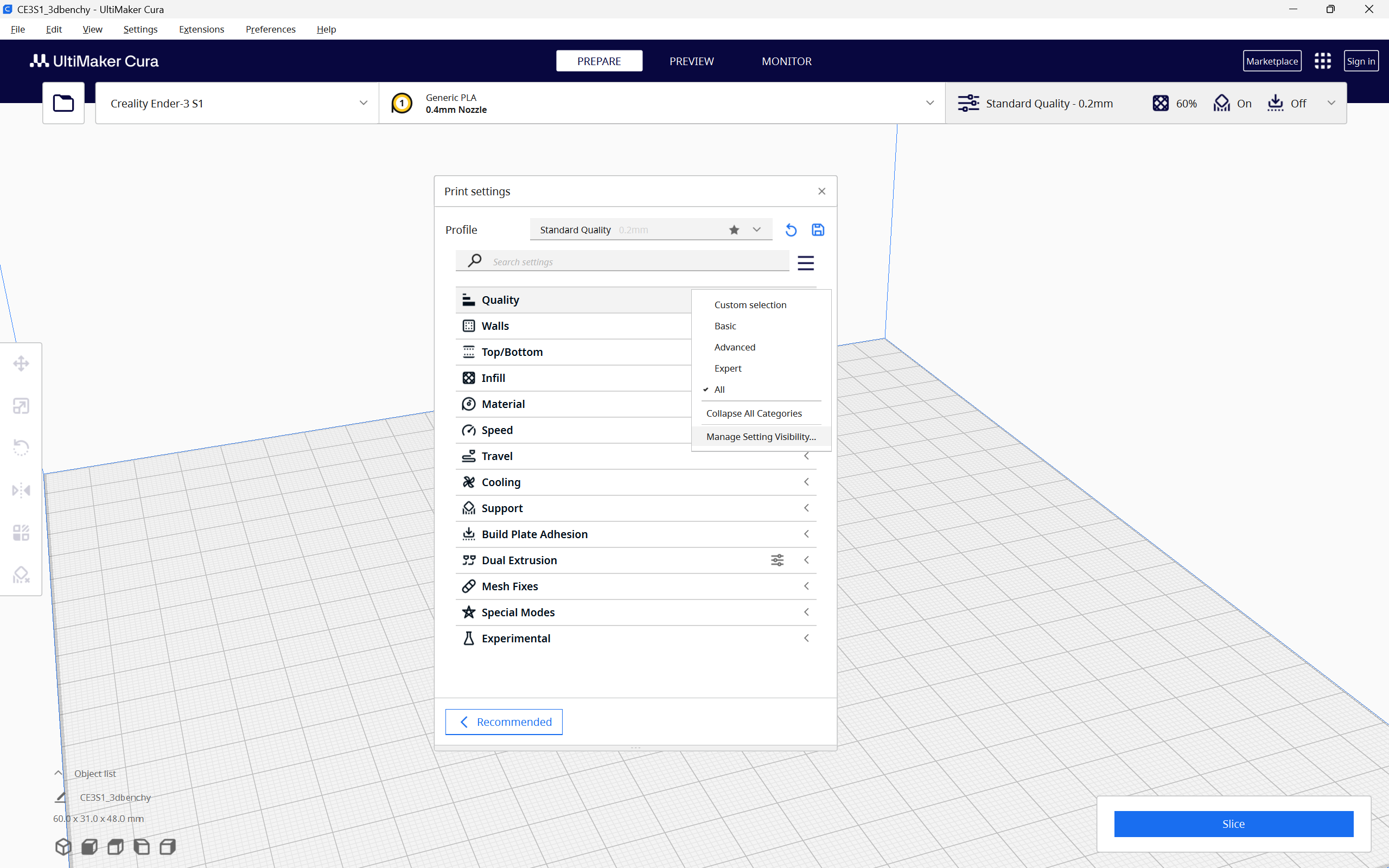This screenshot has height=868, width=1389.
Task: Click the support On icon in top bar
Action: (1221, 103)
